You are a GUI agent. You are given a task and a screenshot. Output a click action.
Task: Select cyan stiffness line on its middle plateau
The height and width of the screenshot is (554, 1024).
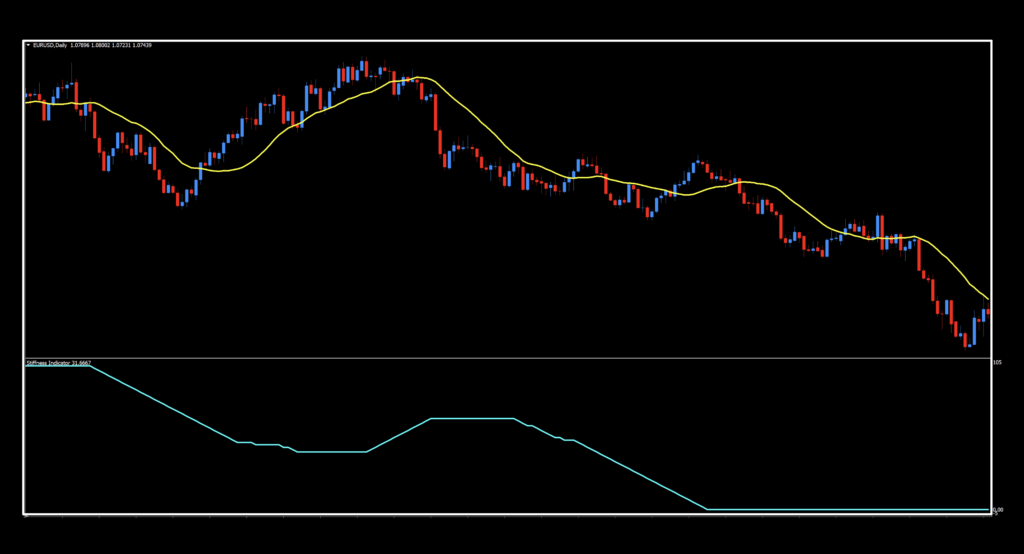pyautogui.click(x=470, y=418)
